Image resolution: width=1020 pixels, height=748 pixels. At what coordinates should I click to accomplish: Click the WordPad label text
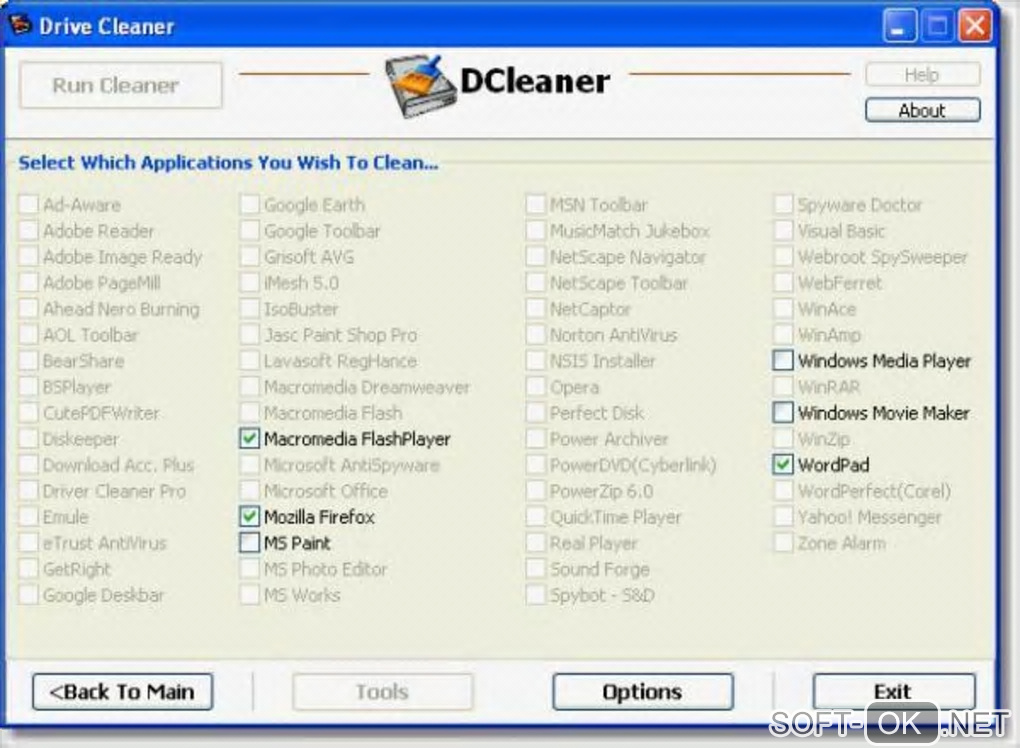[833, 465]
